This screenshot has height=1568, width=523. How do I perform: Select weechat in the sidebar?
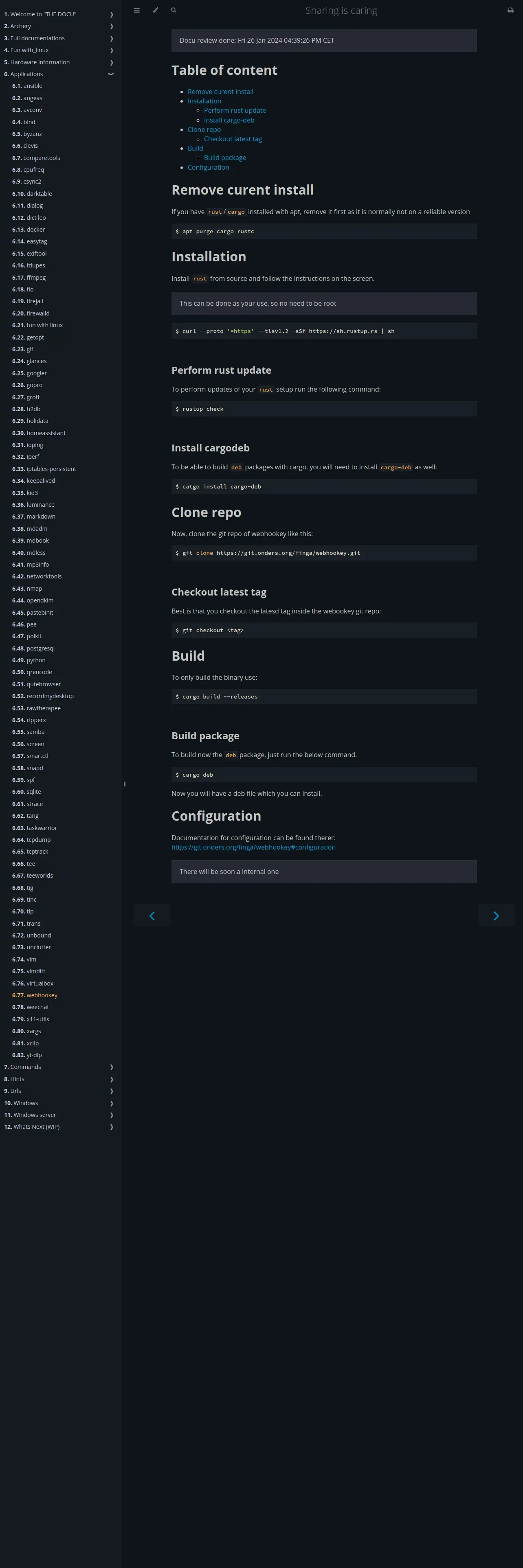tap(37, 1007)
